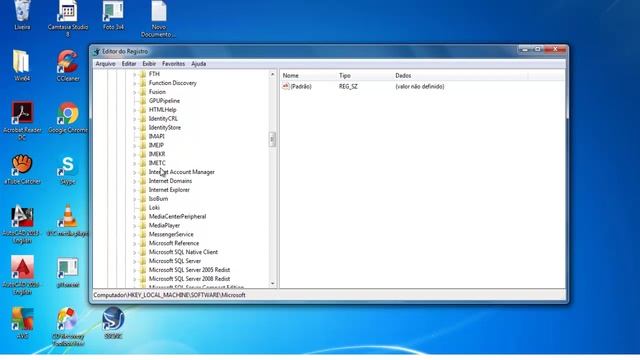
Task: Select the IMETC key
Action: click(x=157, y=163)
